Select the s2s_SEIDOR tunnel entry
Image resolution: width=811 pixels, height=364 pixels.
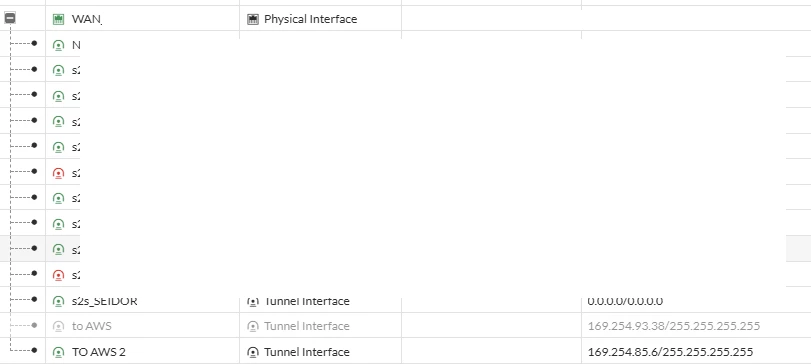click(104, 301)
